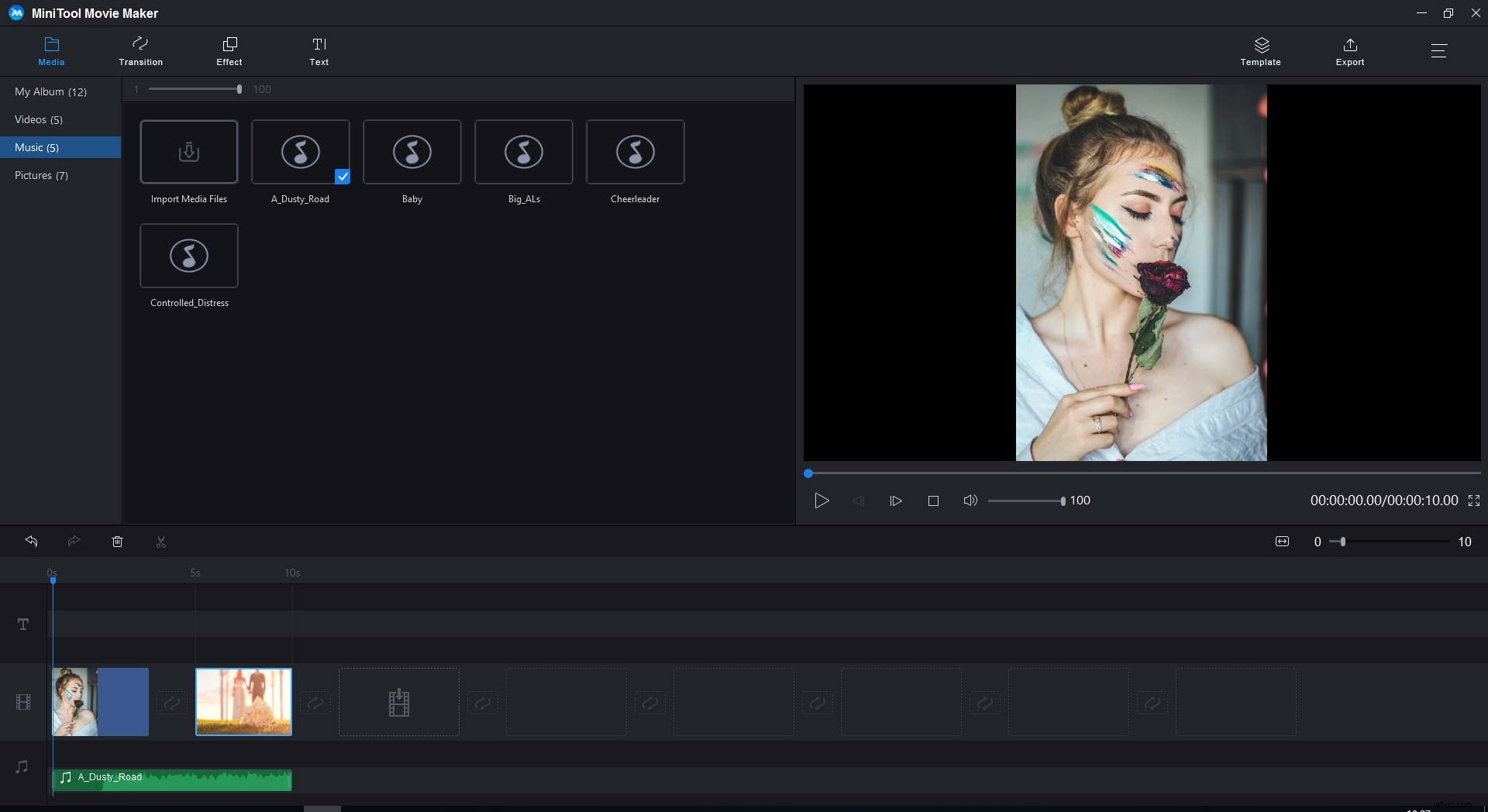1488x812 pixels.
Task: Select the Transition tool
Action: (x=140, y=50)
